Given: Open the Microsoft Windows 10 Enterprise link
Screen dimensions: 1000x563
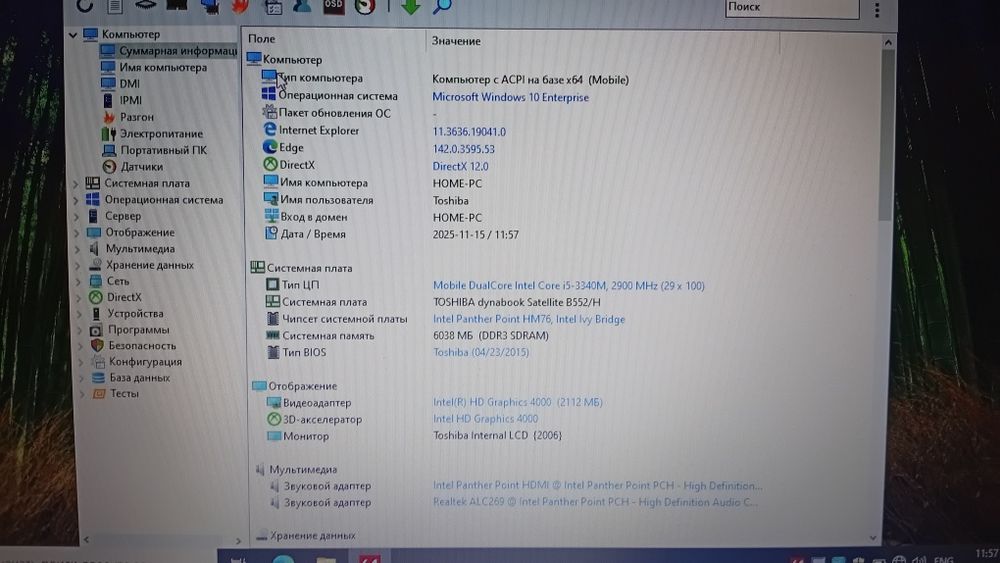Looking at the screenshot, I should tap(510, 98).
